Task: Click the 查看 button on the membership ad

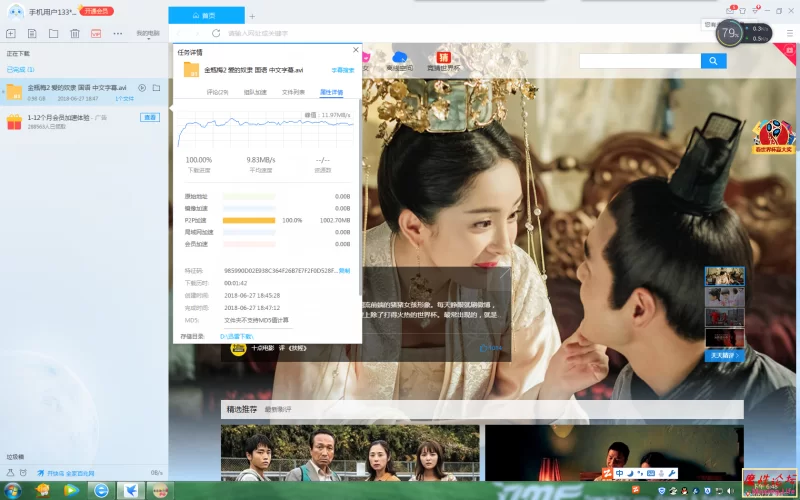Action: click(150, 117)
